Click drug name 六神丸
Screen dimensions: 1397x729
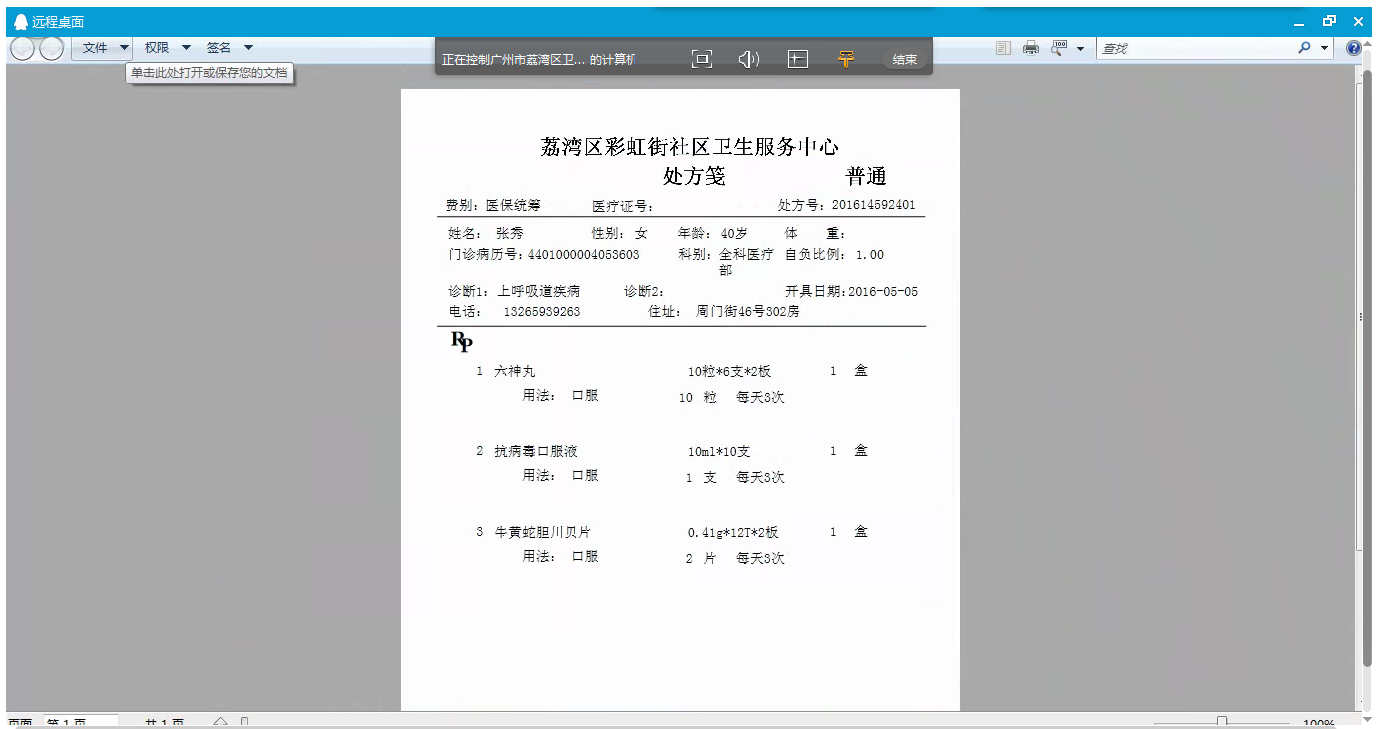point(515,371)
